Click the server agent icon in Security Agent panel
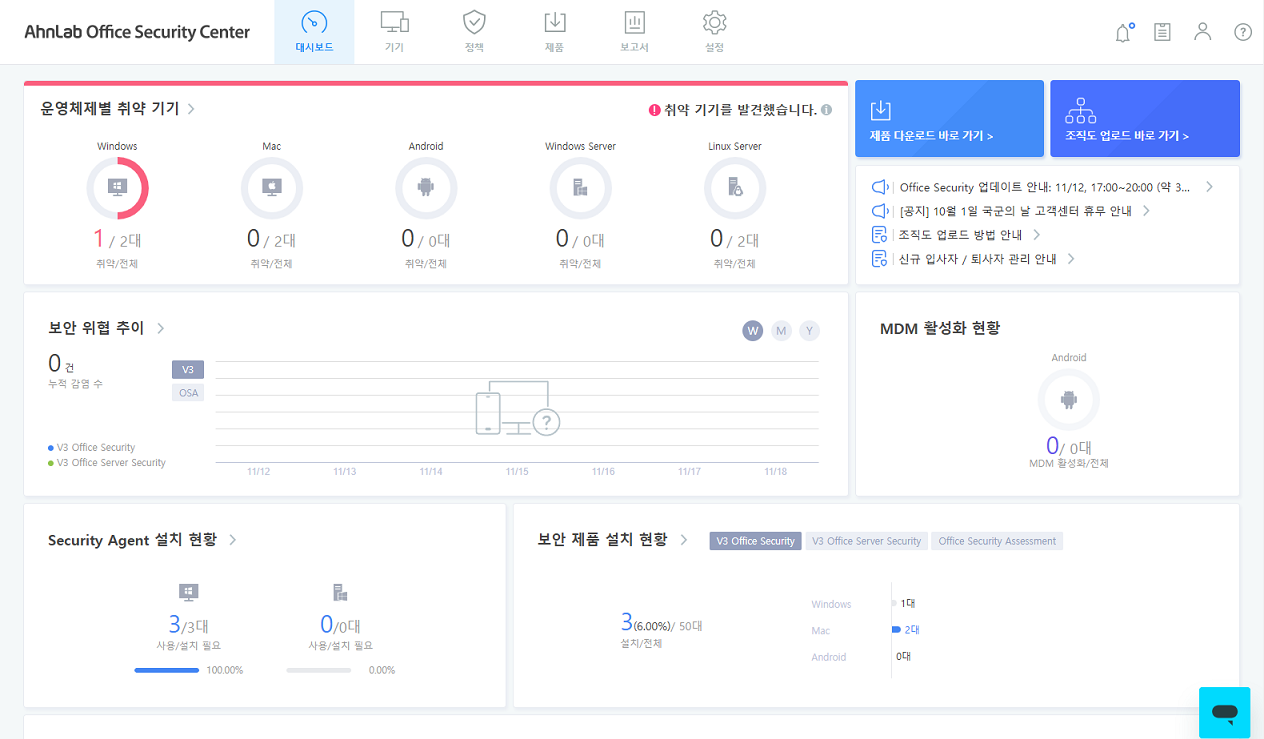 tap(340, 592)
